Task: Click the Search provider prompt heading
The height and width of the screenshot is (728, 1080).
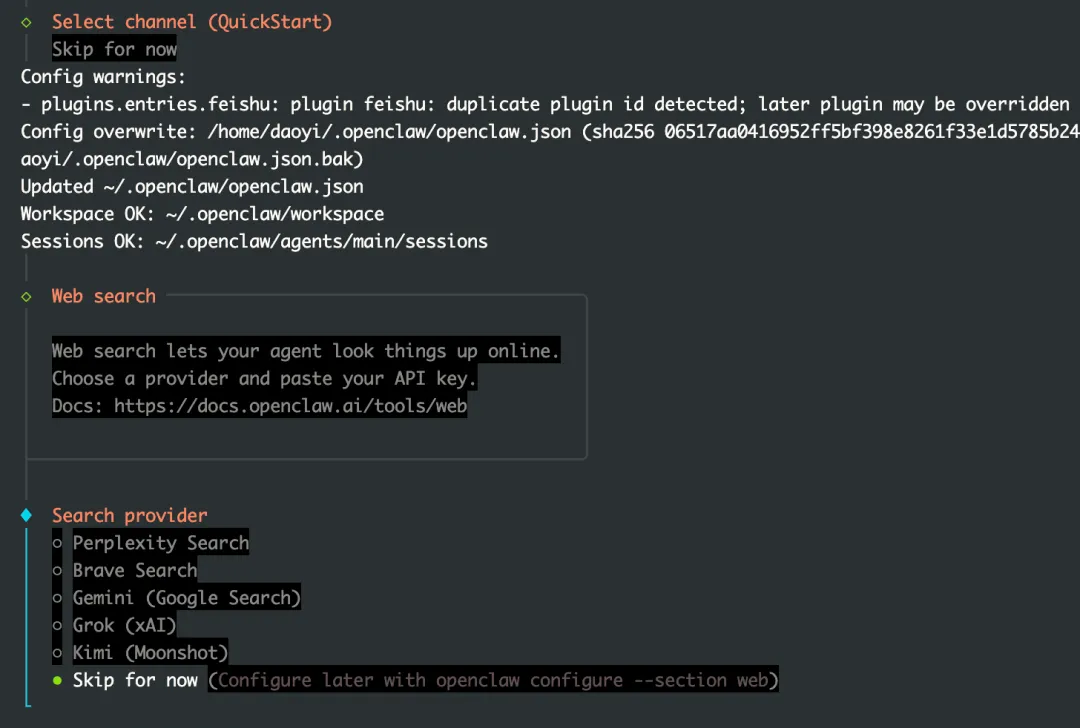Action: pyautogui.click(x=129, y=515)
